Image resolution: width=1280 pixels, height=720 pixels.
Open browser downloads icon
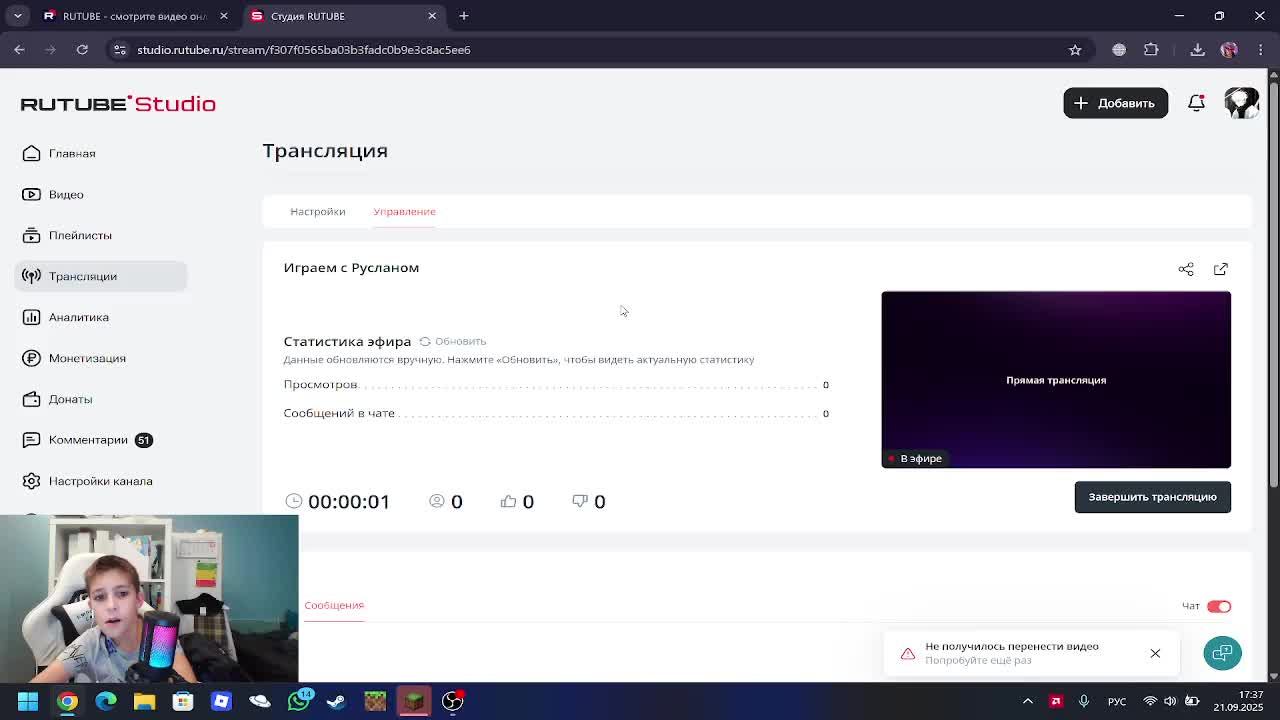pos(1197,50)
